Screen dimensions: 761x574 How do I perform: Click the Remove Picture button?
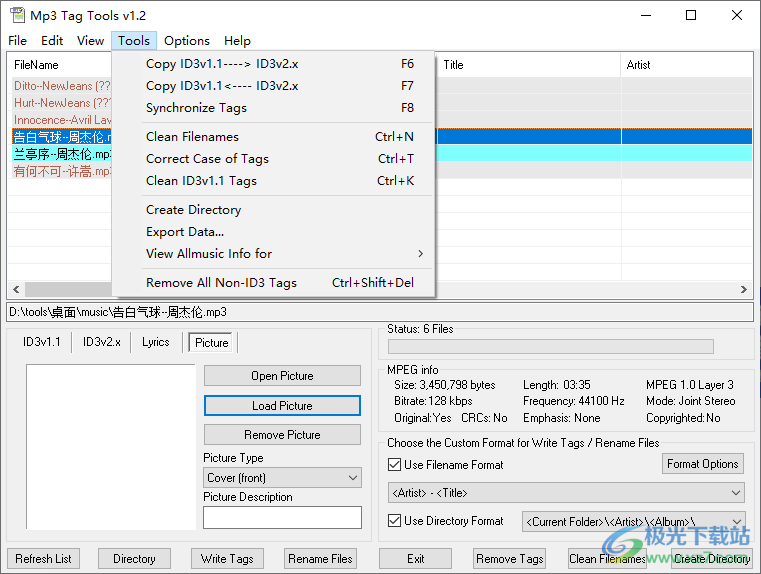point(282,435)
